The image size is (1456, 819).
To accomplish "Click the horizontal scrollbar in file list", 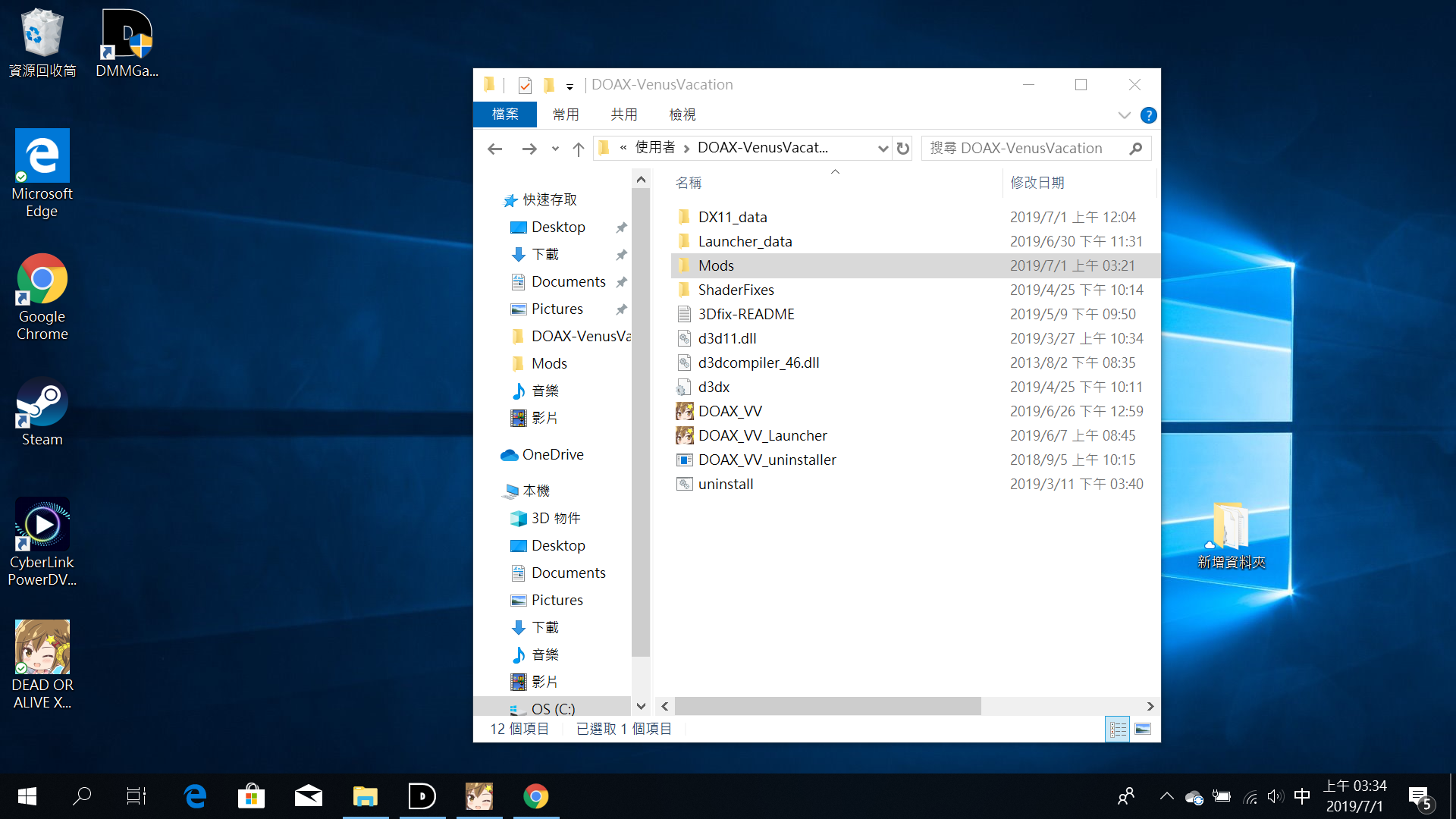I will (827, 706).
